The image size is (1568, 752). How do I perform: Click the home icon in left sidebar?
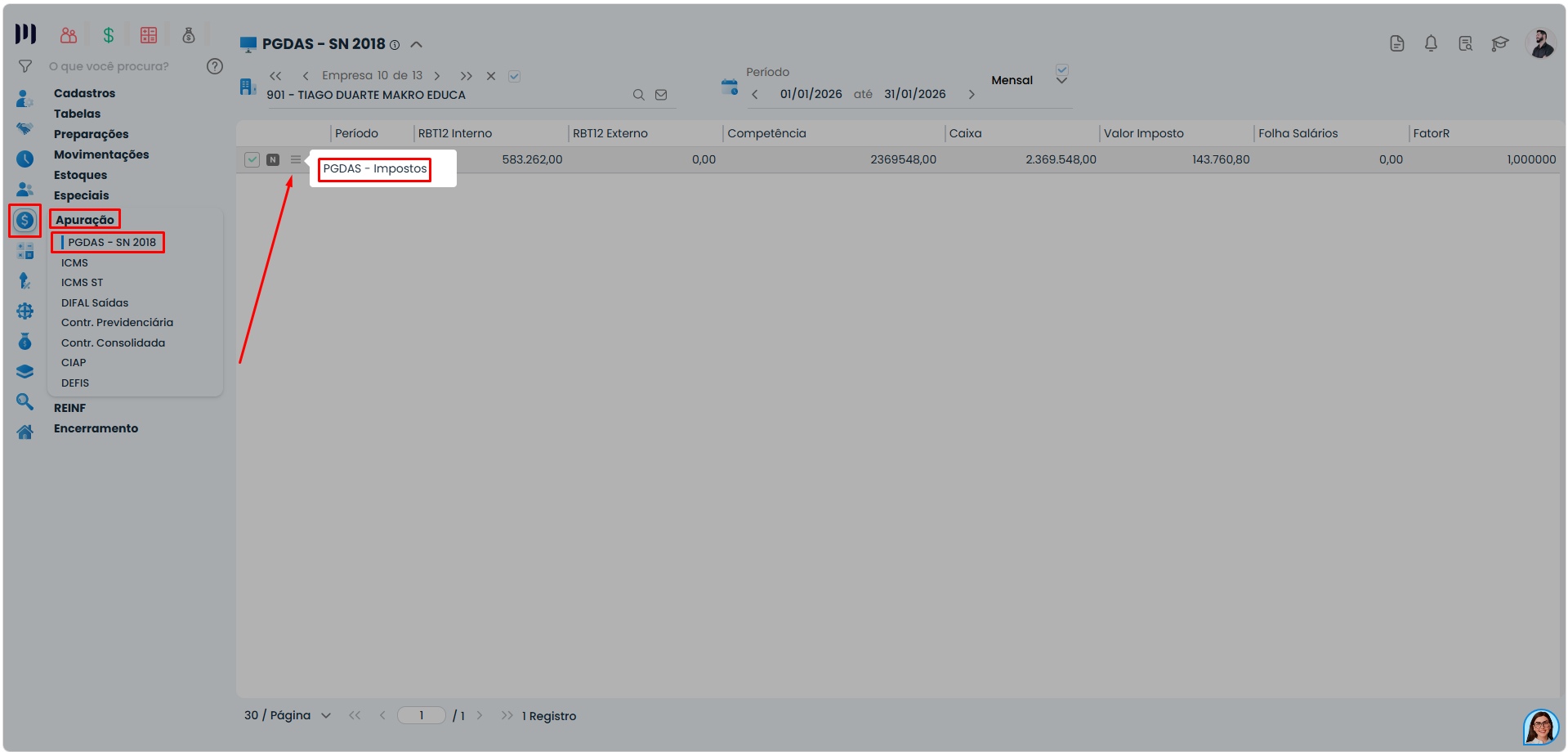25,432
